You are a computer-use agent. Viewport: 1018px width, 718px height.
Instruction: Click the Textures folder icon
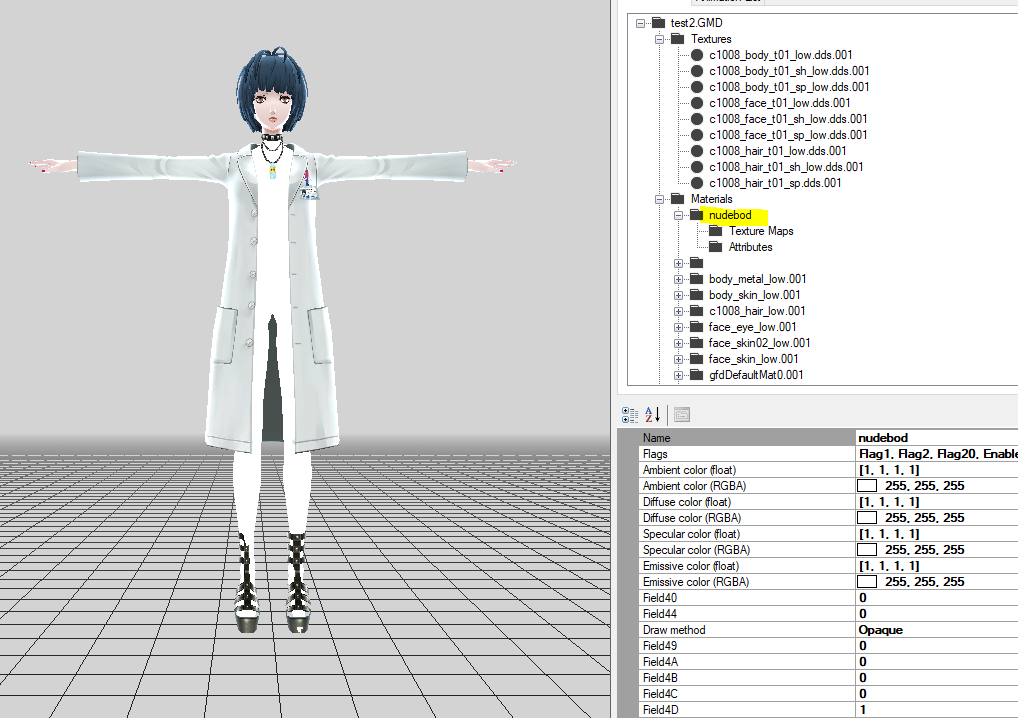tap(677, 39)
